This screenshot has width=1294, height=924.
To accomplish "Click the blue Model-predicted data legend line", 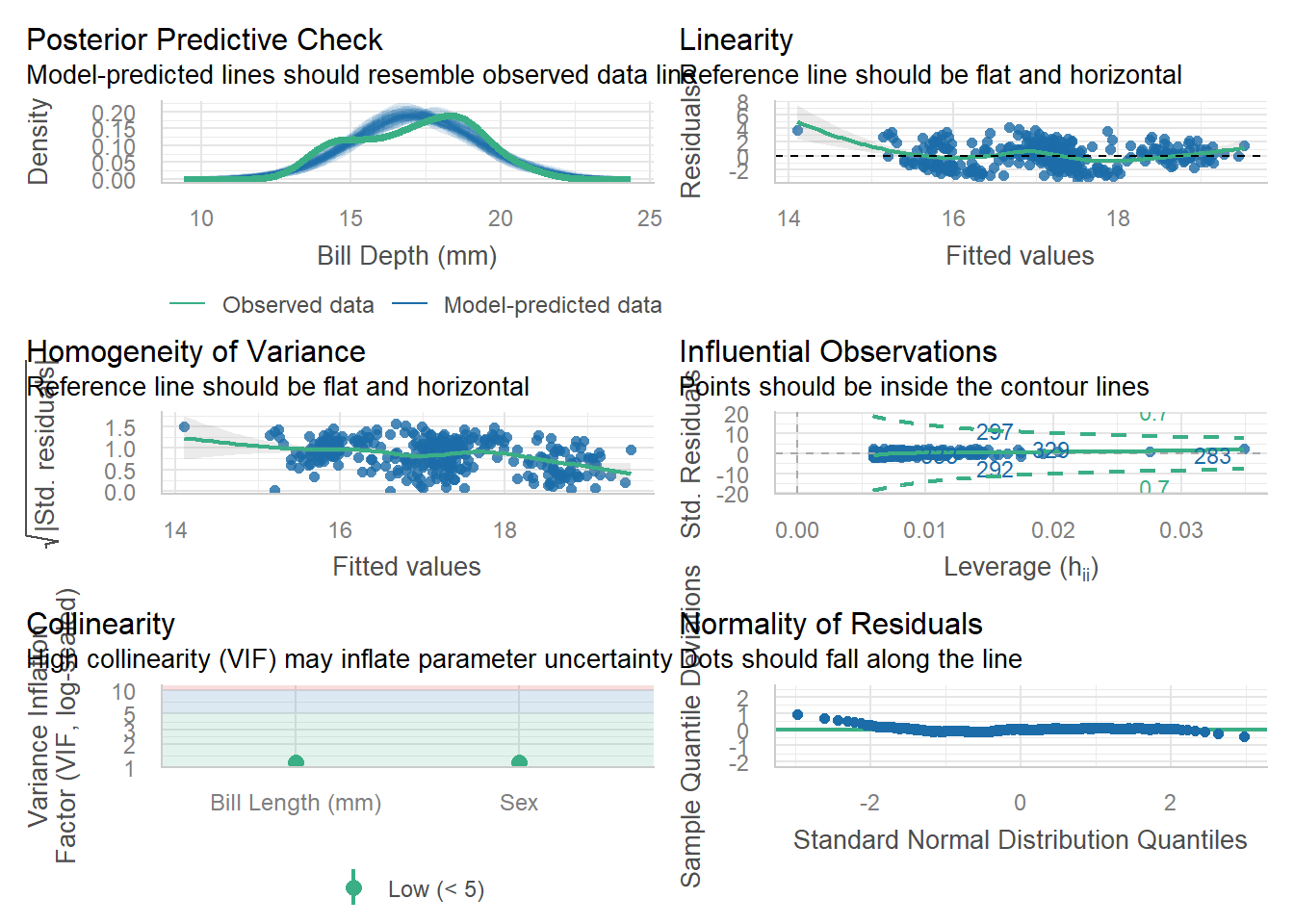I will point(409,305).
